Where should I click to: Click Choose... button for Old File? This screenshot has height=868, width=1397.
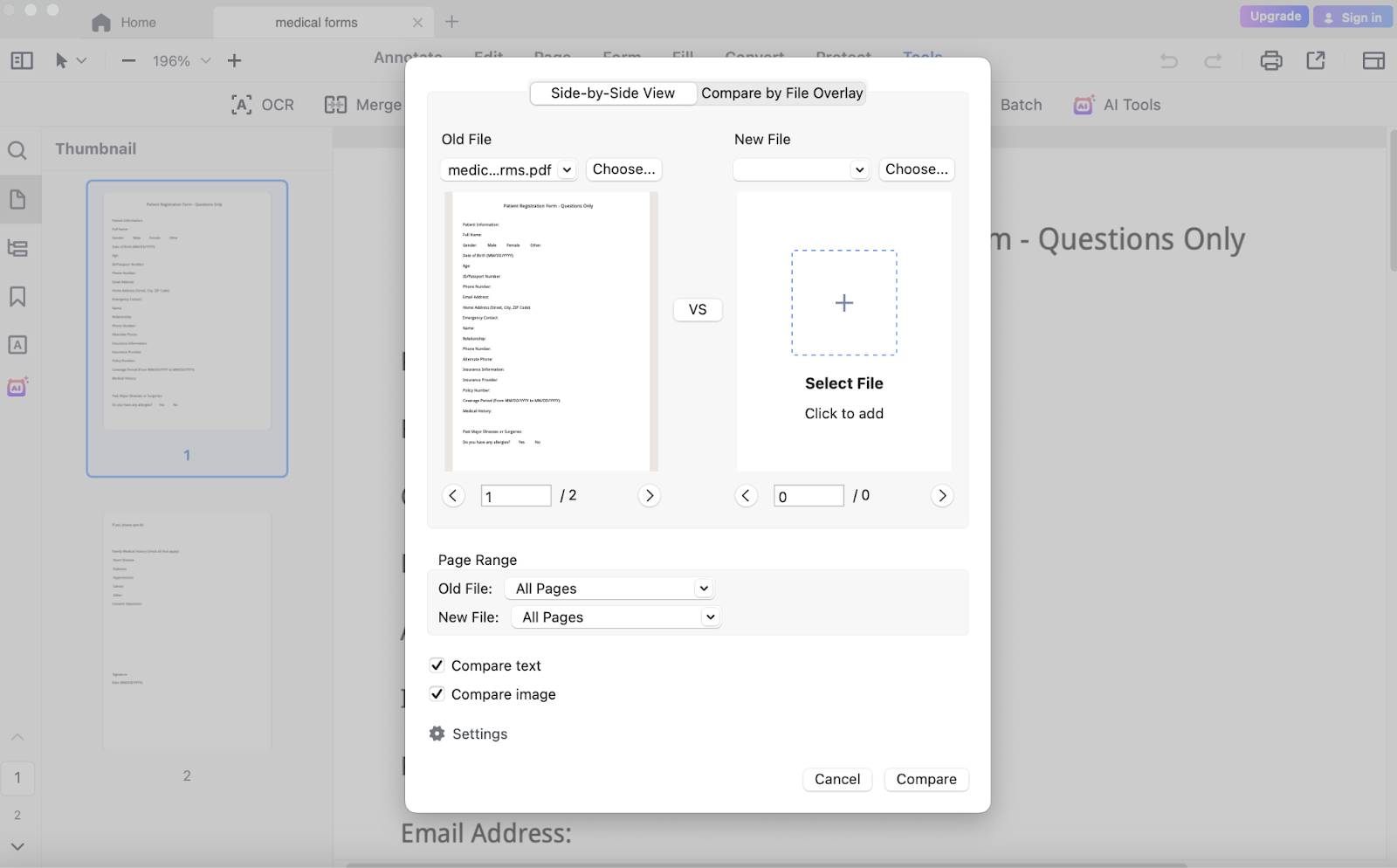[x=623, y=169]
